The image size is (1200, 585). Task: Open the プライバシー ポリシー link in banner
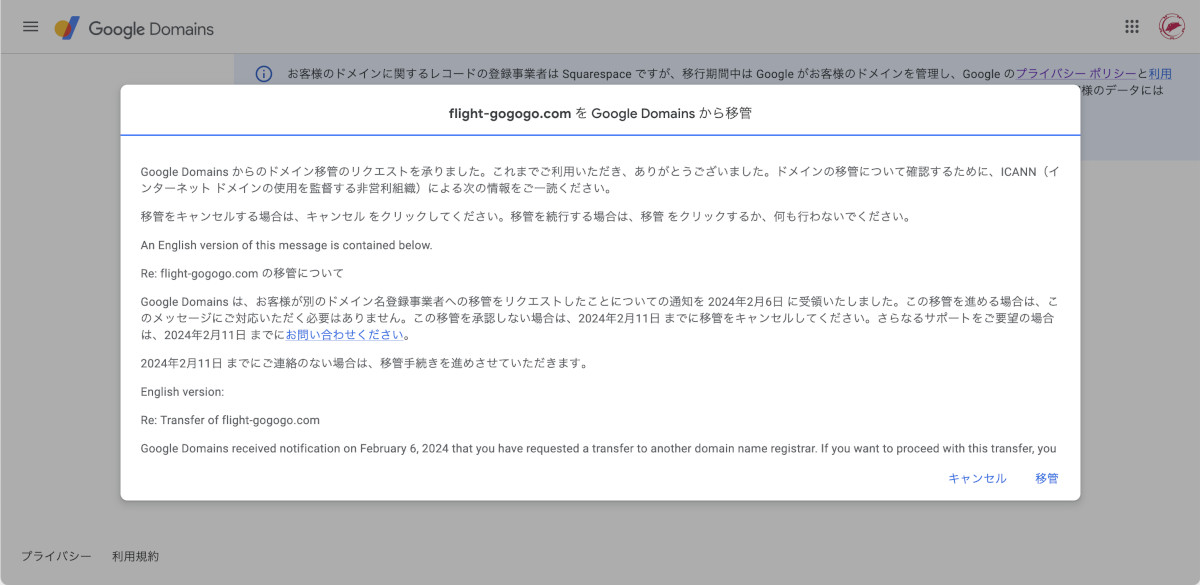coord(1076,74)
